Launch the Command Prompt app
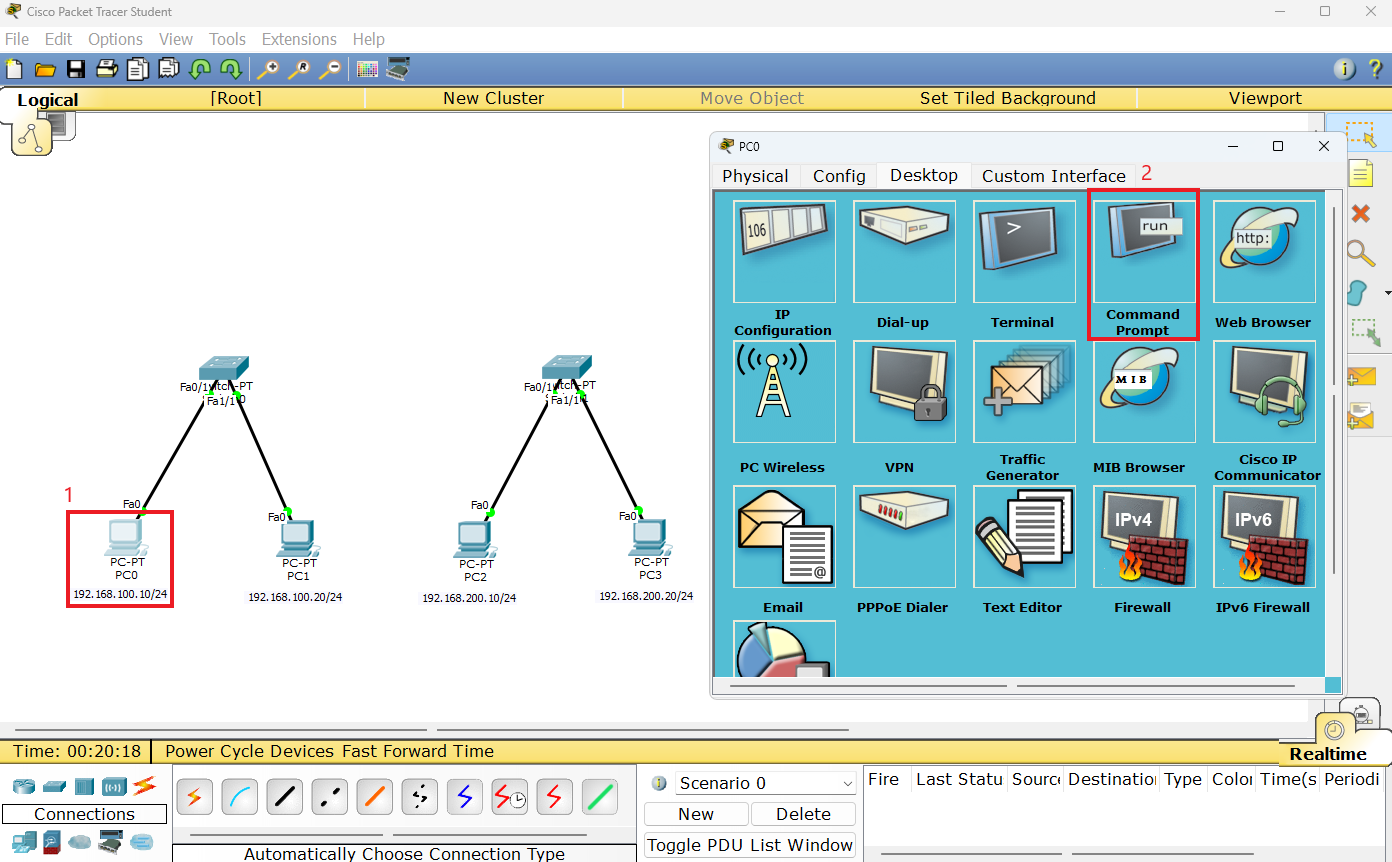 coord(1143,268)
